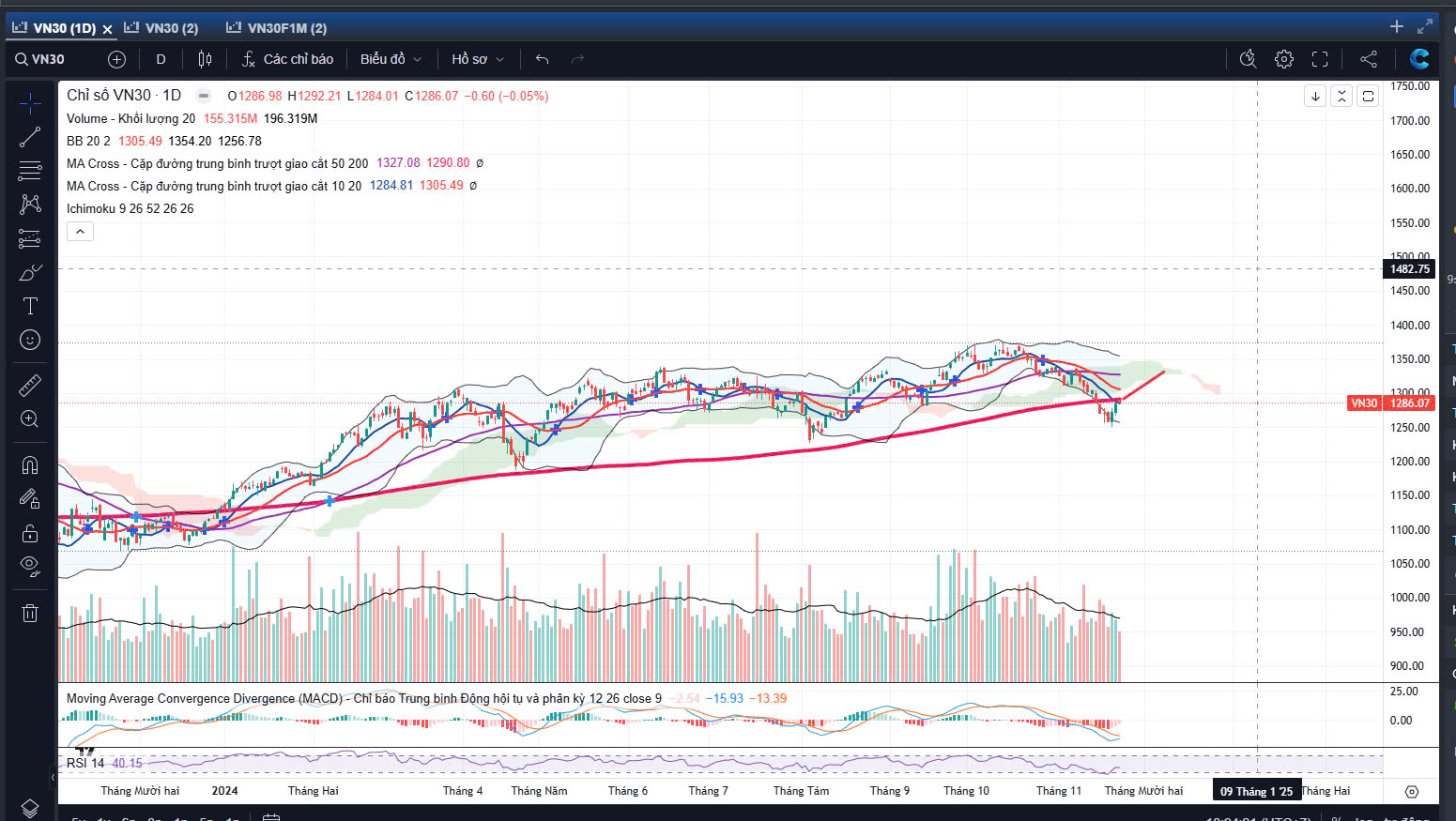Open the quick search lightning icon
The width and height of the screenshot is (1456, 821).
click(1248, 59)
